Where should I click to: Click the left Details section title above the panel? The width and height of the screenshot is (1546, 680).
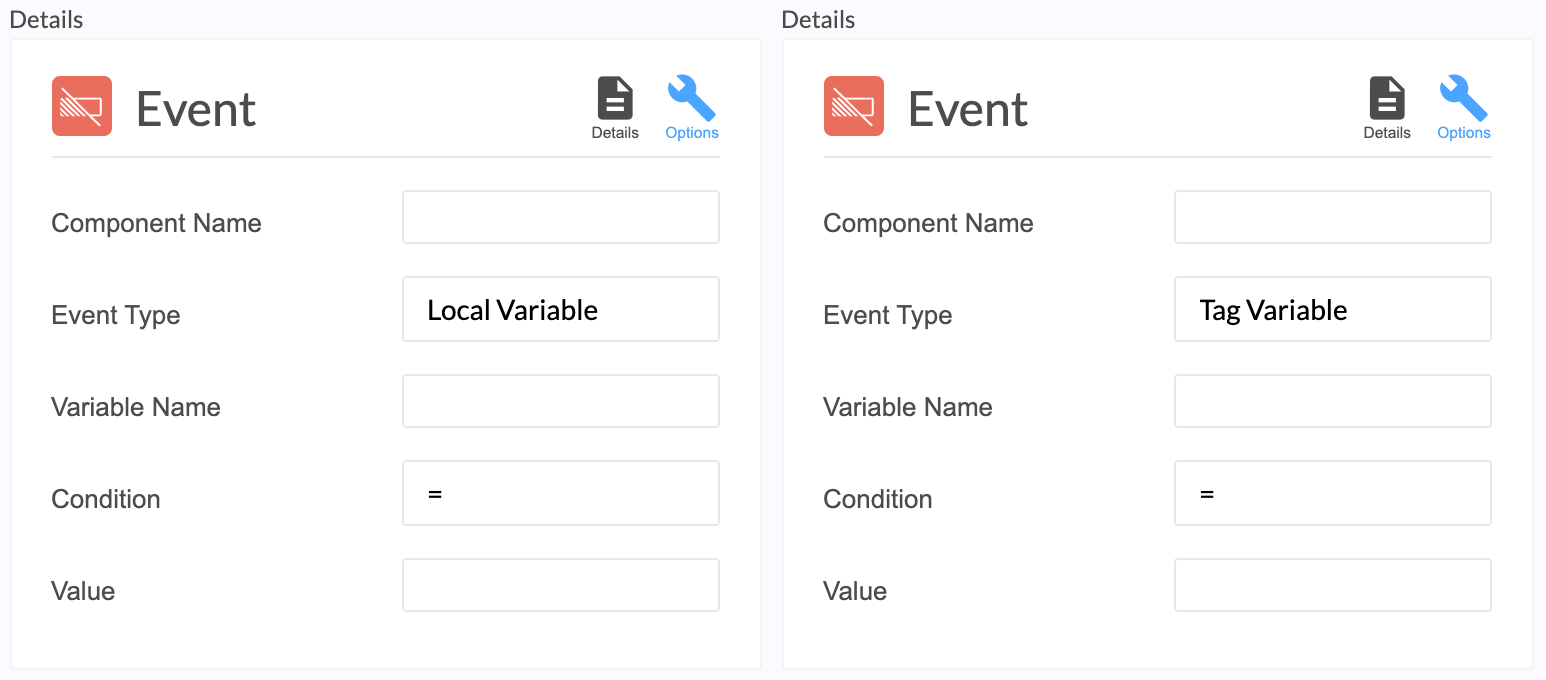tap(46, 19)
